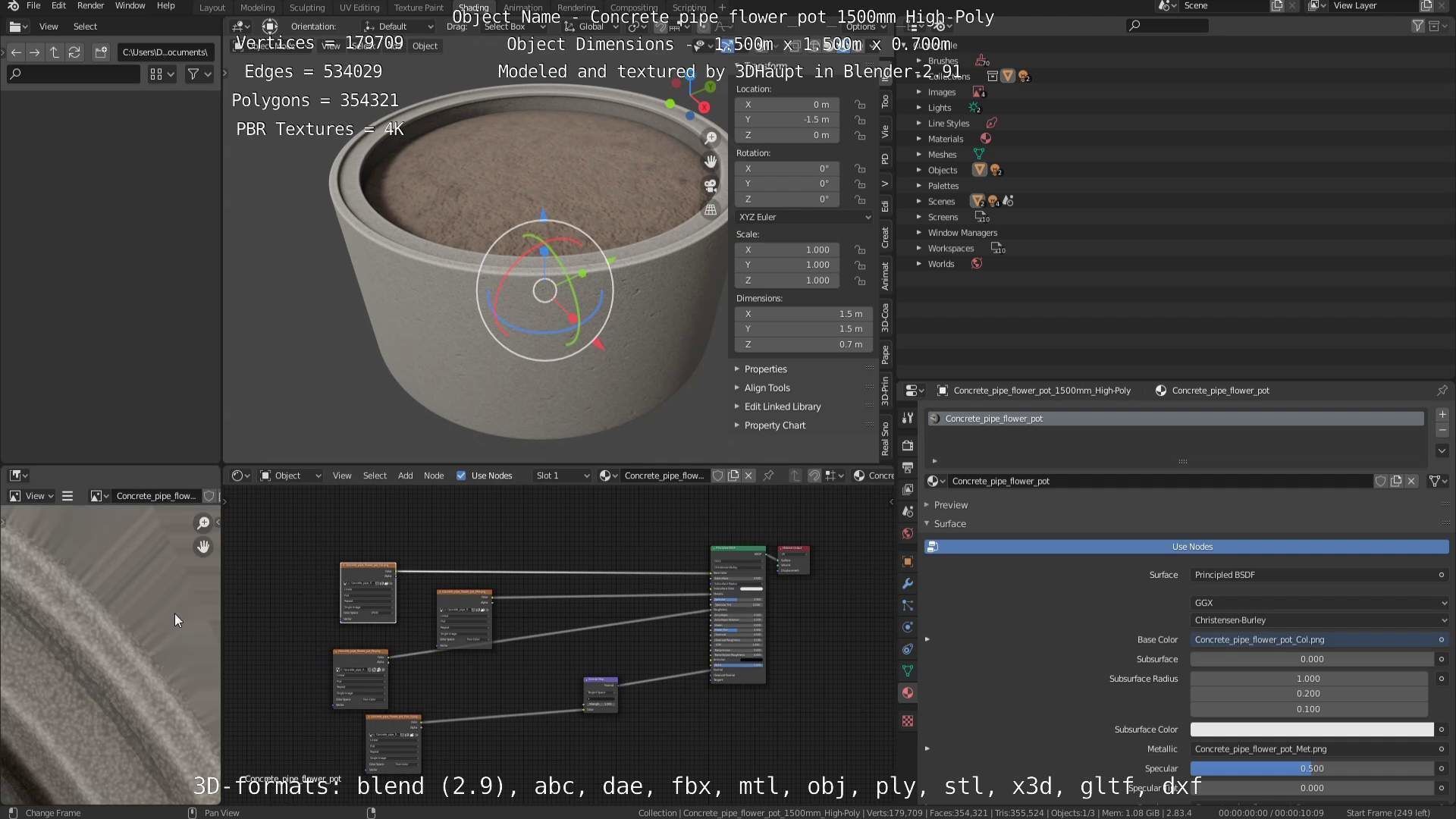Image resolution: width=1456 pixels, height=819 pixels.
Task: Open the Object Data mesh tab icon
Action: (908, 671)
